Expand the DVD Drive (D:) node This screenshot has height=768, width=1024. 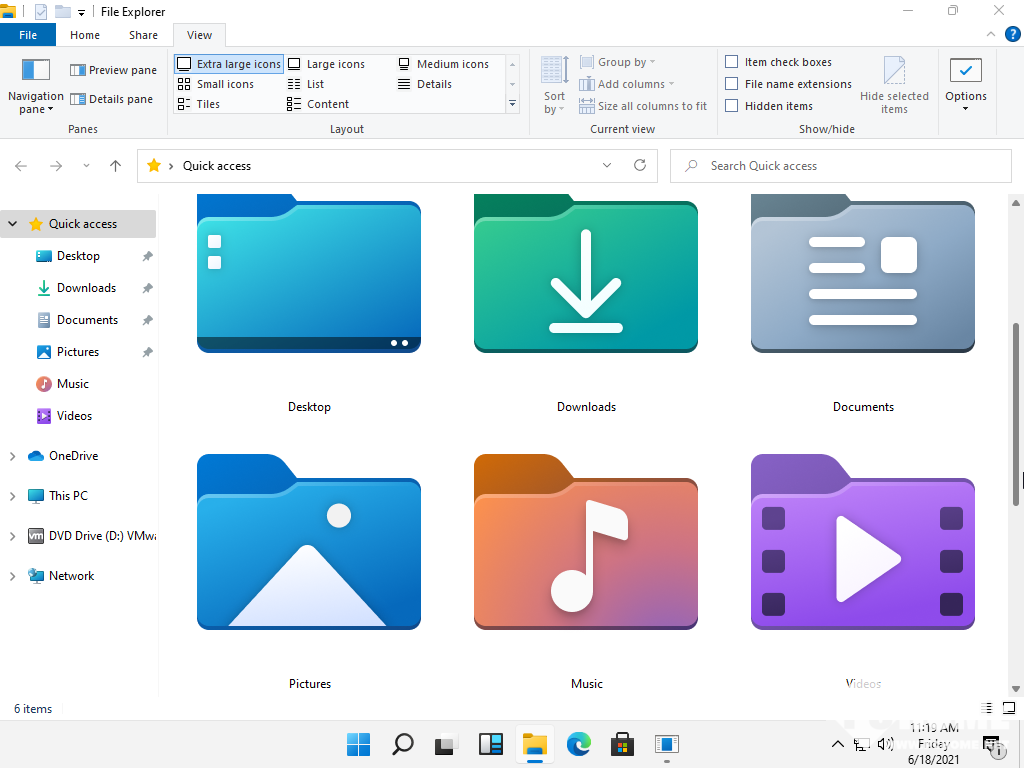(x=12, y=536)
